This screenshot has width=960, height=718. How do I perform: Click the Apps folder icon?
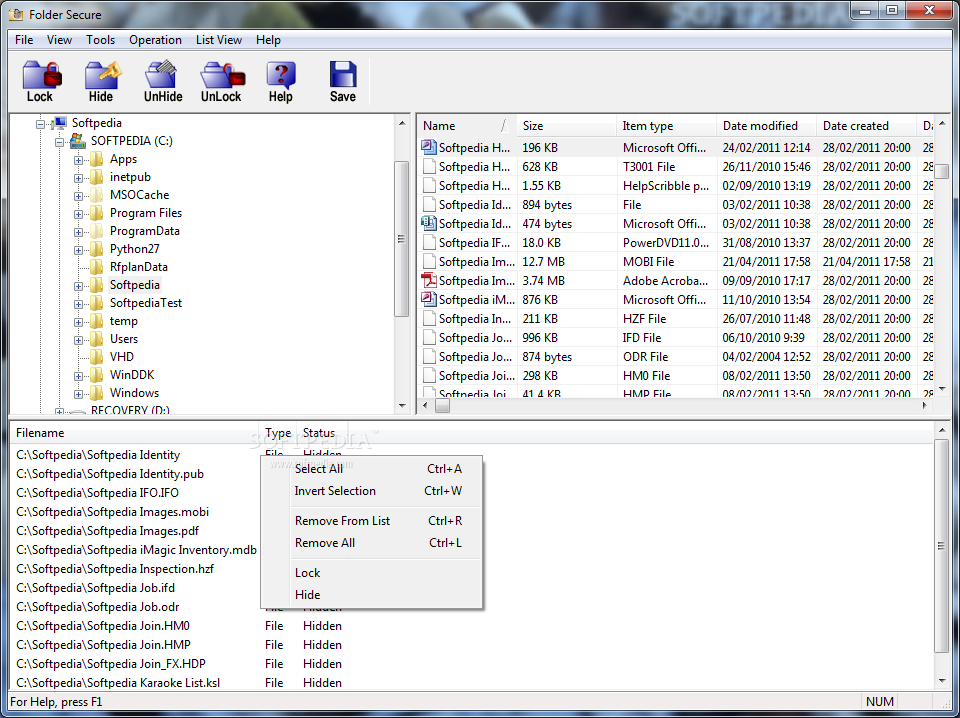pos(97,159)
